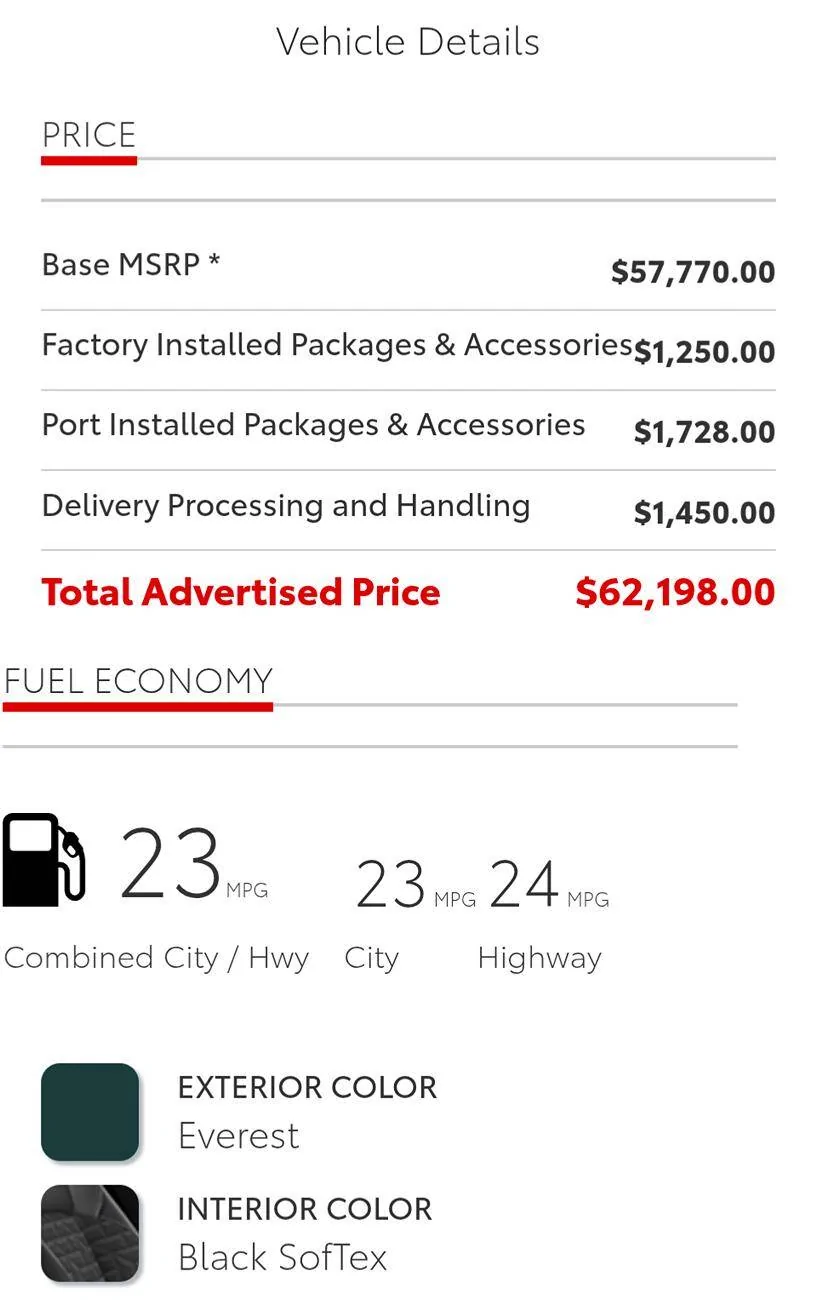Switch to the FUEL ECONOMY section
Screen dimensions: 817x1300
coord(138,681)
